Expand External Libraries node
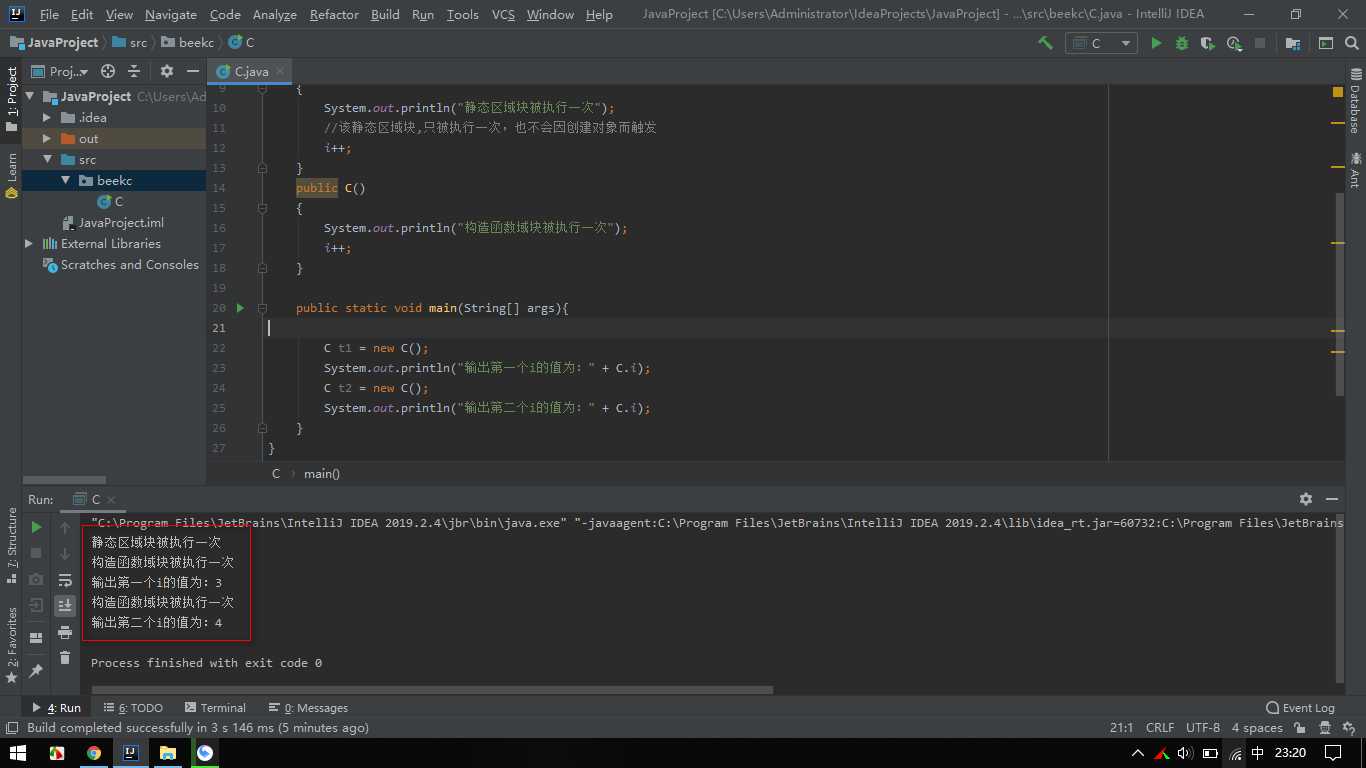The height and width of the screenshot is (768, 1366). (29, 243)
